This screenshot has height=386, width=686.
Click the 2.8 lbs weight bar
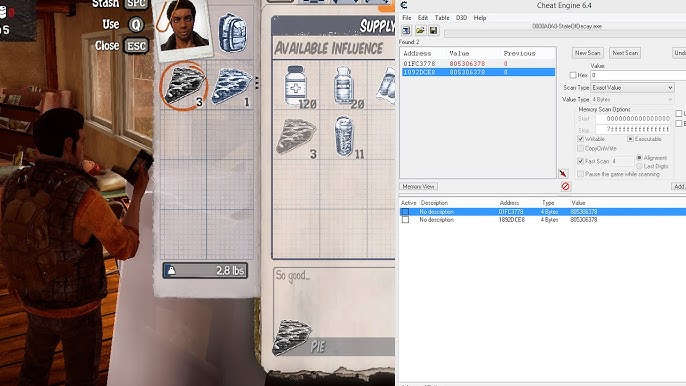click(x=205, y=271)
